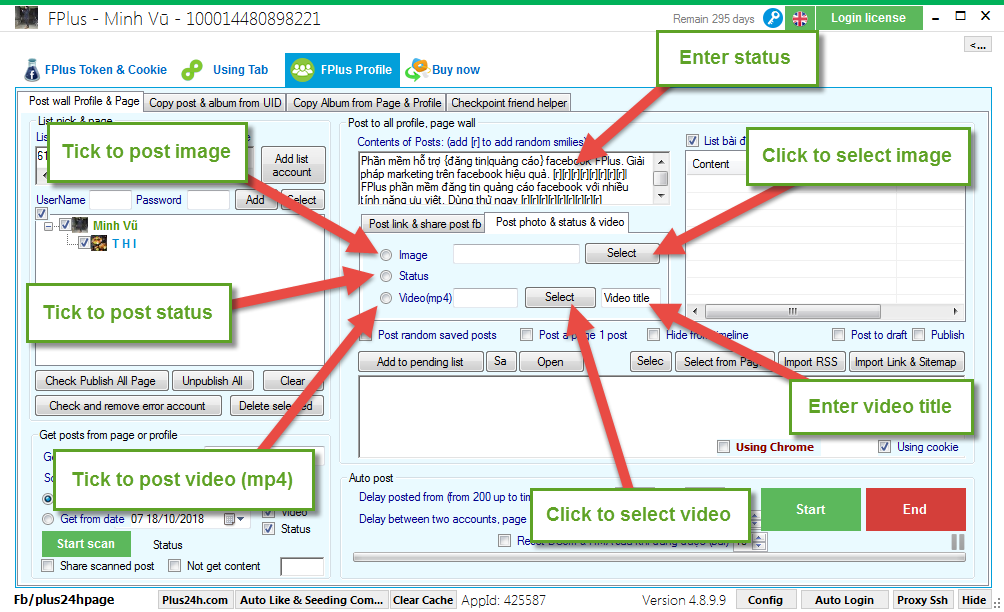Click the Import RSS button
The image size is (1004, 612).
tap(811, 362)
